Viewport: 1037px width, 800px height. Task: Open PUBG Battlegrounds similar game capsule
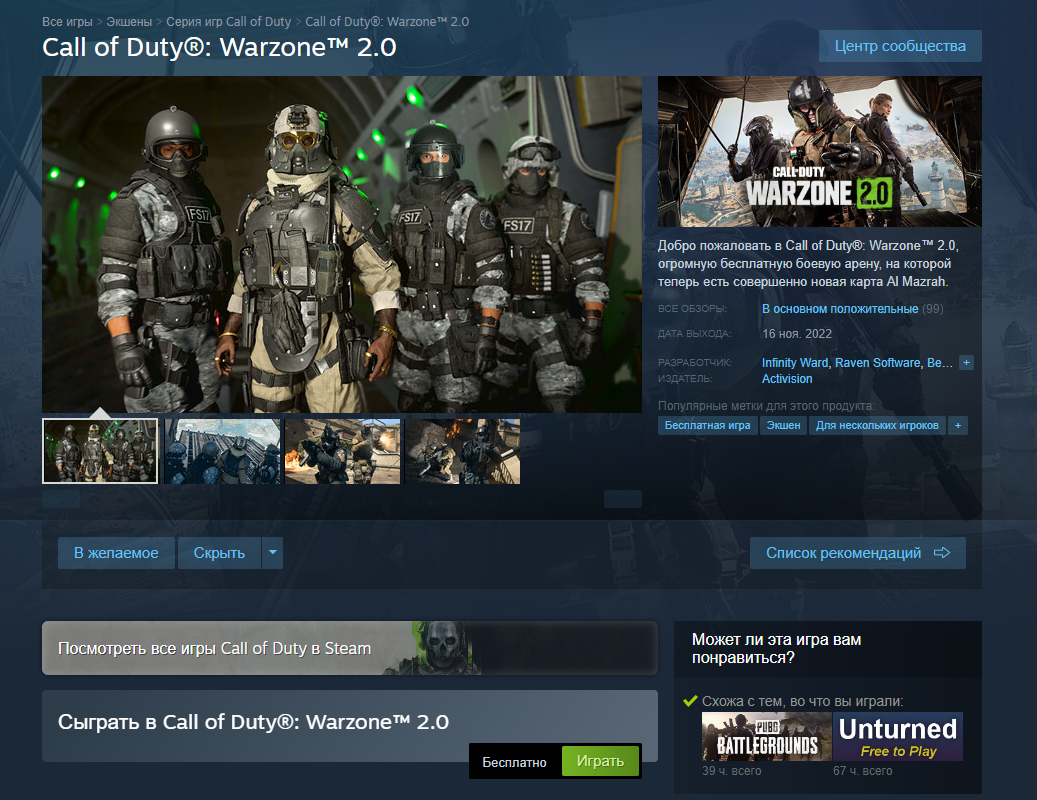[766, 736]
